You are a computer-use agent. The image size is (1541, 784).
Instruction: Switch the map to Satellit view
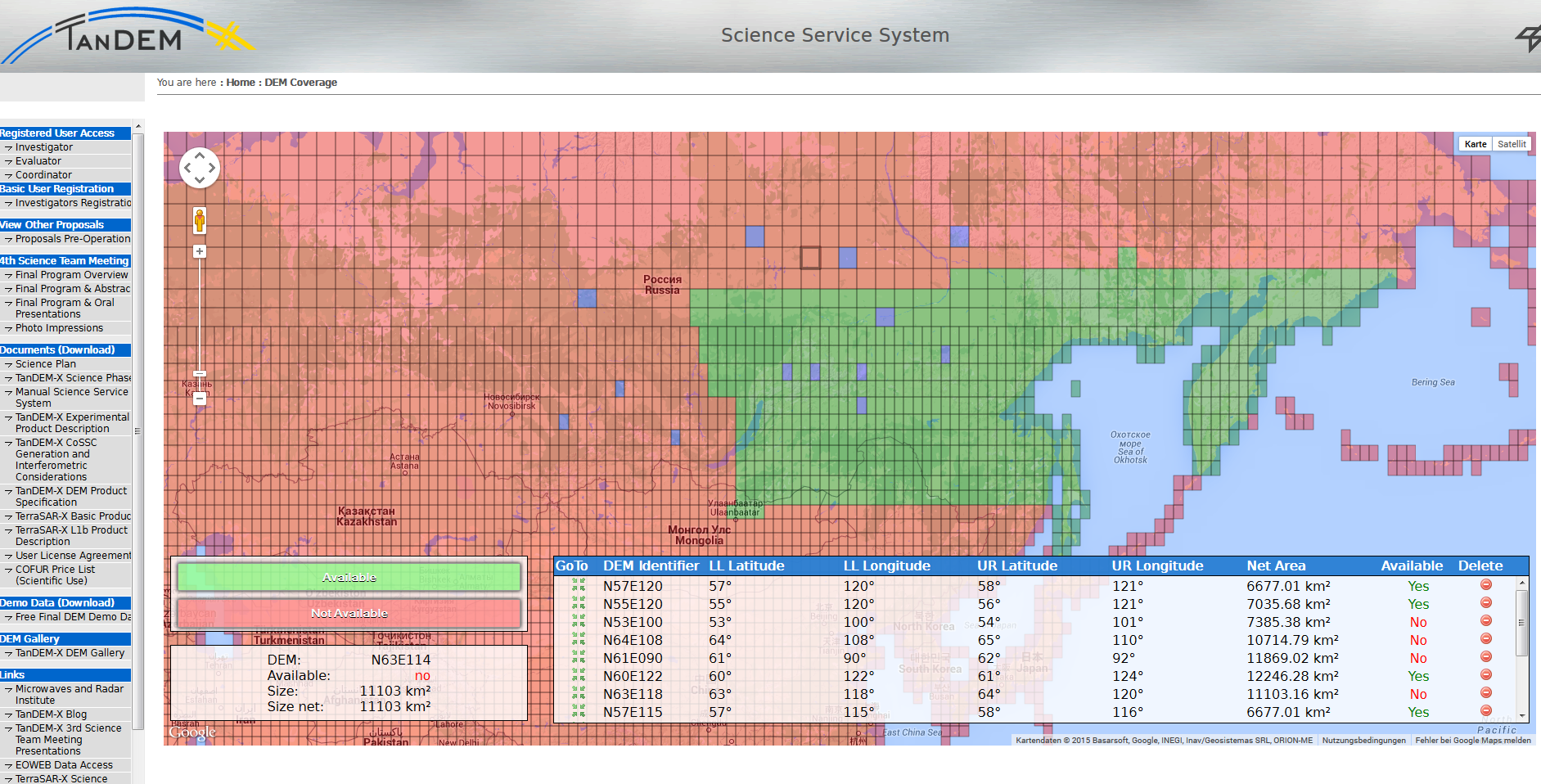coord(1511,144)
